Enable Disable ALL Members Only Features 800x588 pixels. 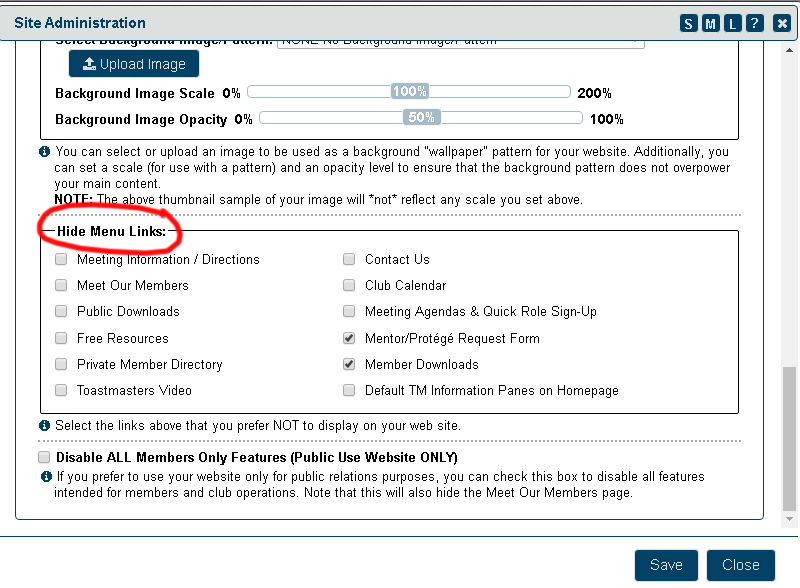click(x=44, y=457)
